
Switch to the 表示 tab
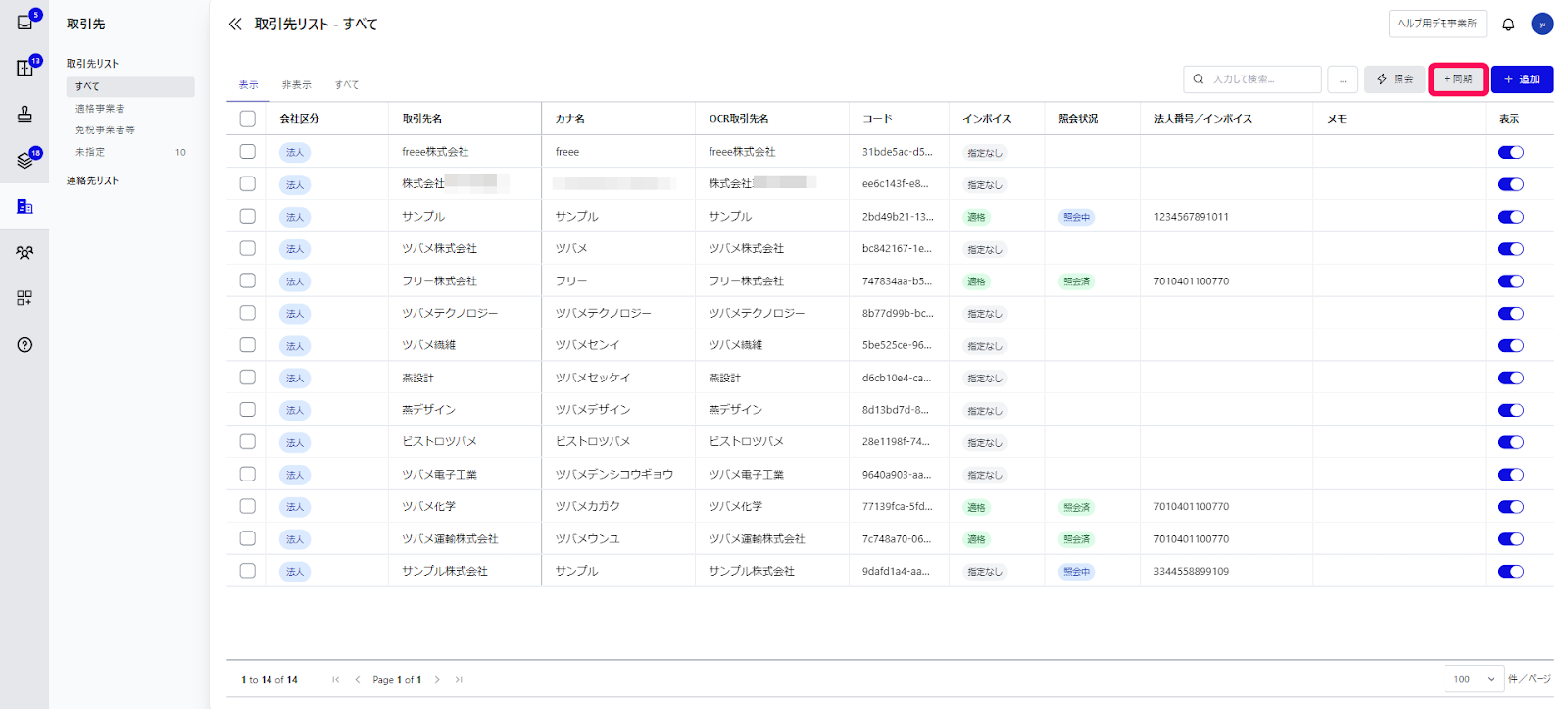tap(249, 85)
